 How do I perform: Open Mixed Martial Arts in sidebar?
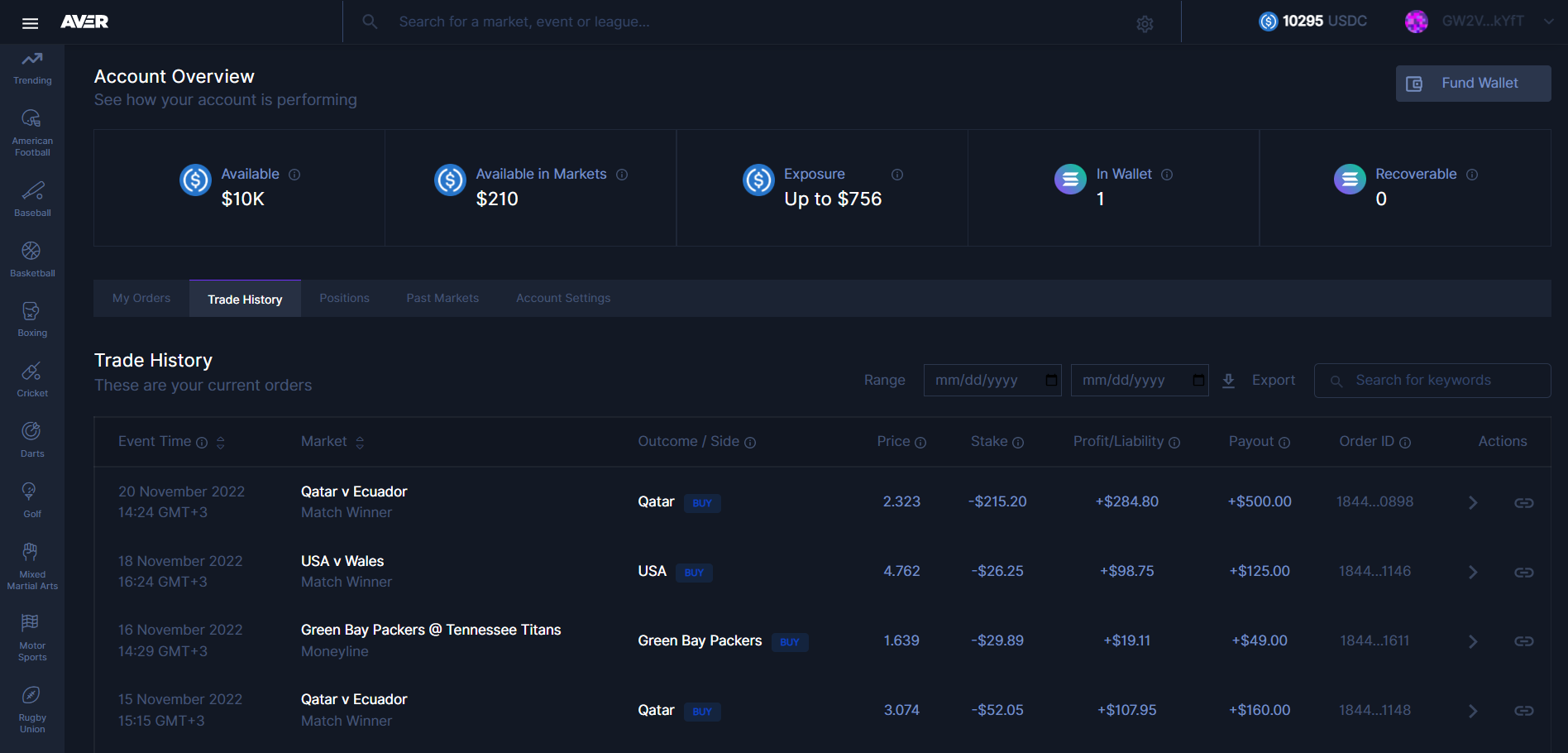pyautogui.click(x=32, y=566)
